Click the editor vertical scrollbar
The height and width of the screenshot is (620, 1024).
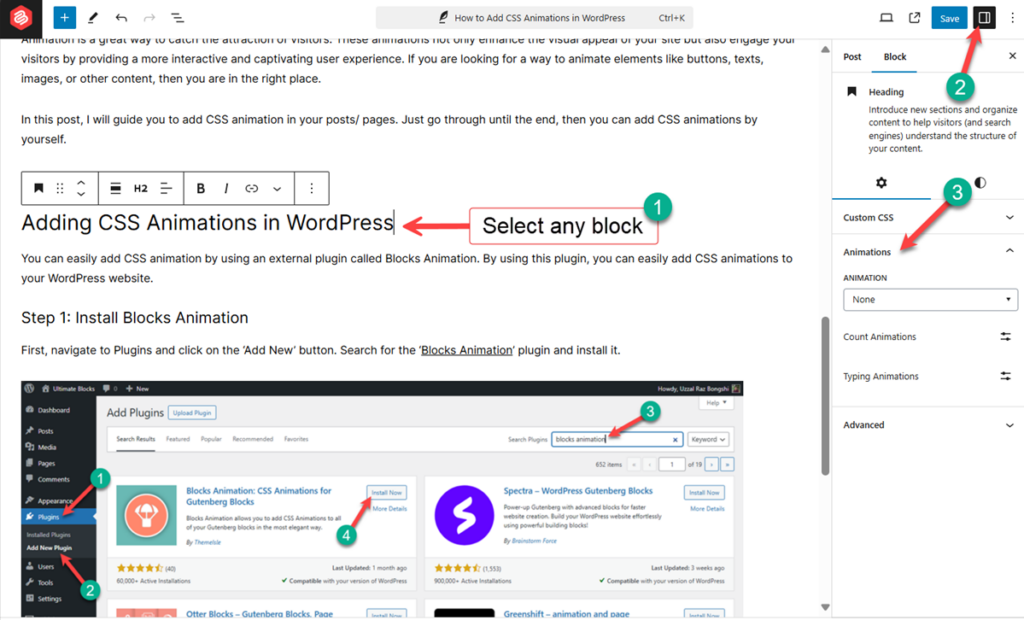point(825,395)
